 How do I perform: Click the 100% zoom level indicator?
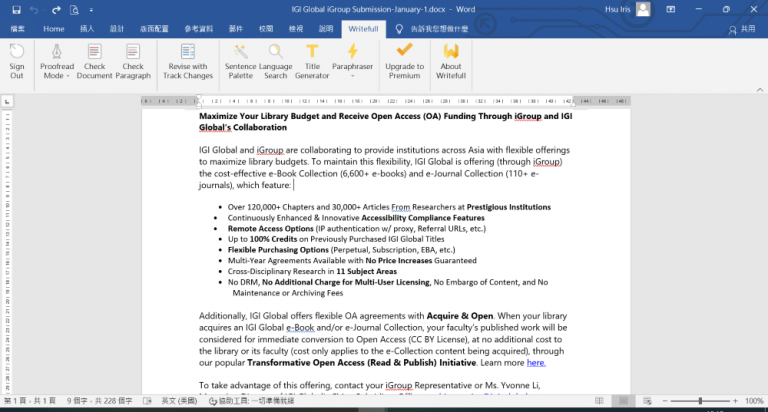(x=754, y=401)
